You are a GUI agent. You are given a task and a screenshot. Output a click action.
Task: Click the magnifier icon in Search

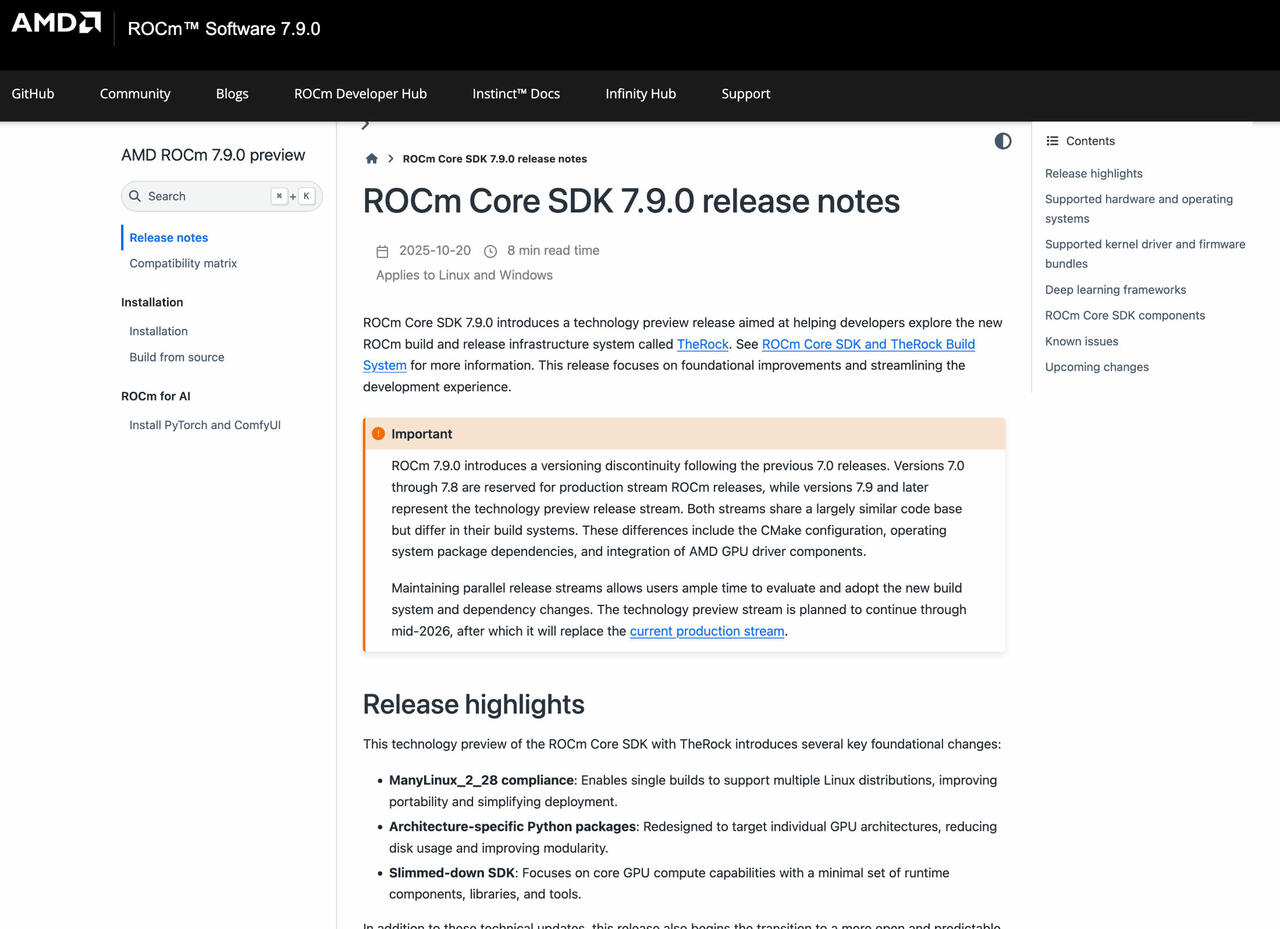pos(135,196)
